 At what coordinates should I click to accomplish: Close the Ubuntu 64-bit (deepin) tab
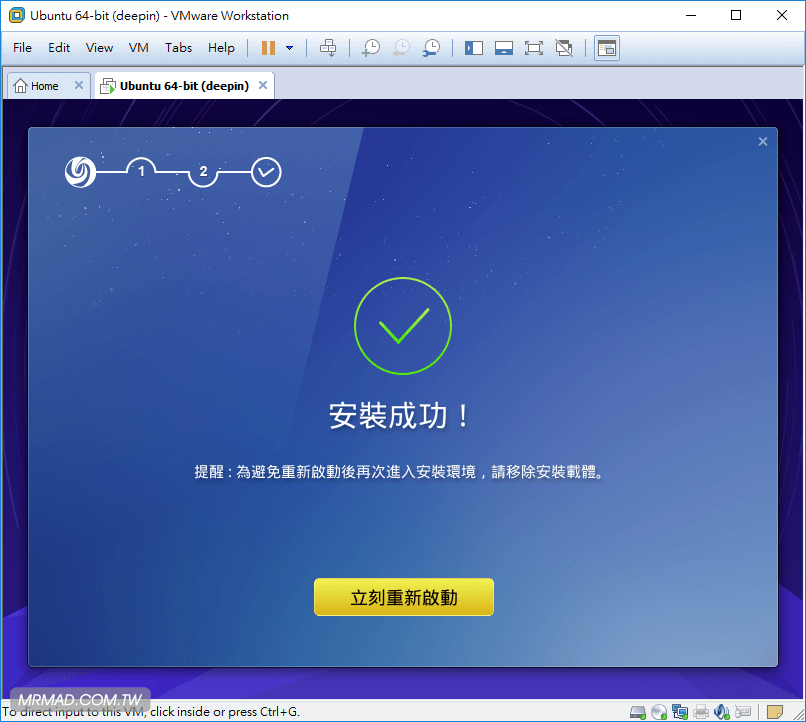pos(263,86)
